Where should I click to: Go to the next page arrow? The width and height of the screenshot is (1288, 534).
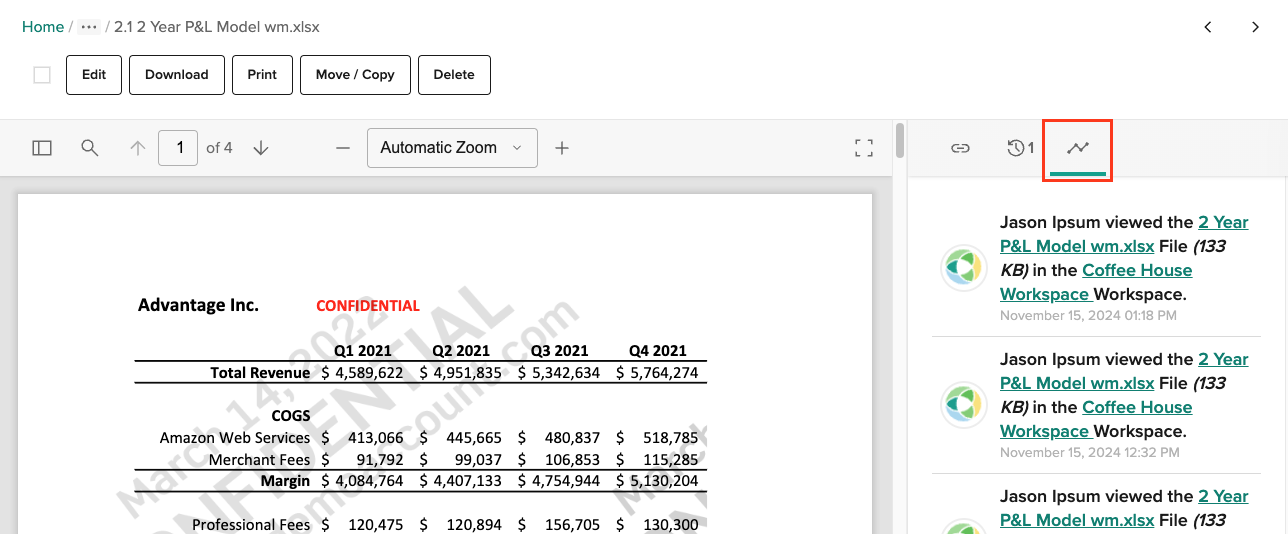261,148
